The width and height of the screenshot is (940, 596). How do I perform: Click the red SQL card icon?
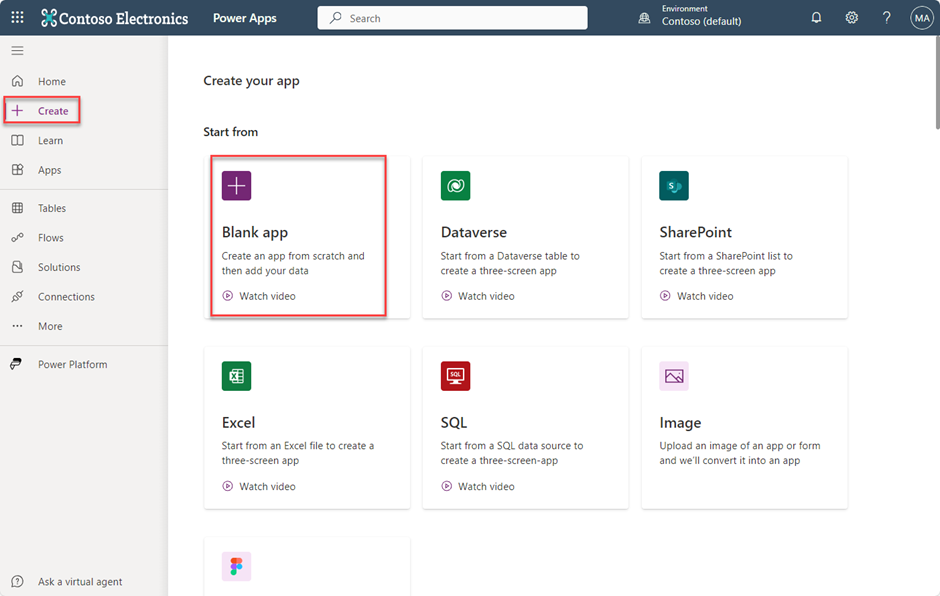click(x=456, y=376)
